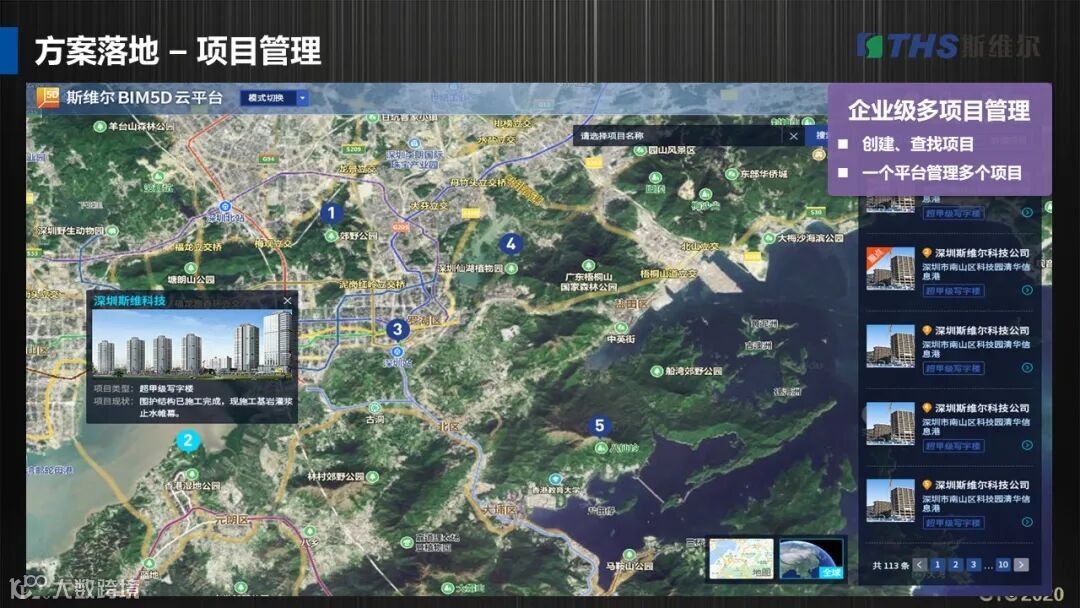Jump to page 10 of the project list

click(x=1003, y=565)
